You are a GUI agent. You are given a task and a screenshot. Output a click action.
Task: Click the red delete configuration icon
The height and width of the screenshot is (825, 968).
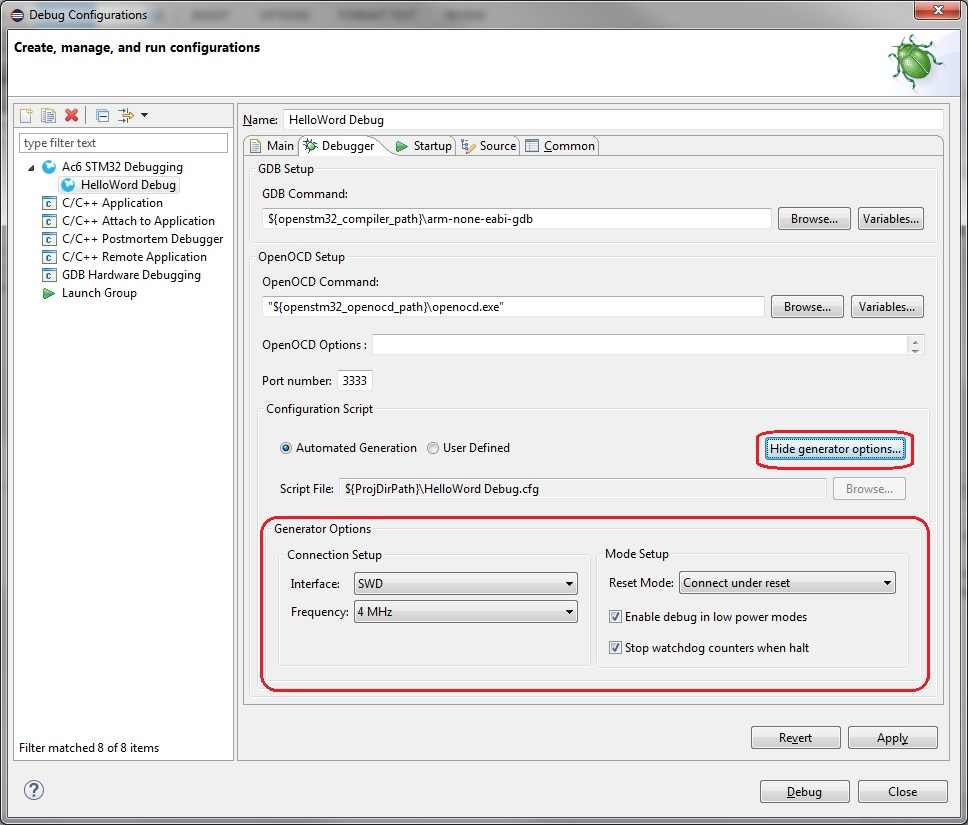[x=71, y=116]
